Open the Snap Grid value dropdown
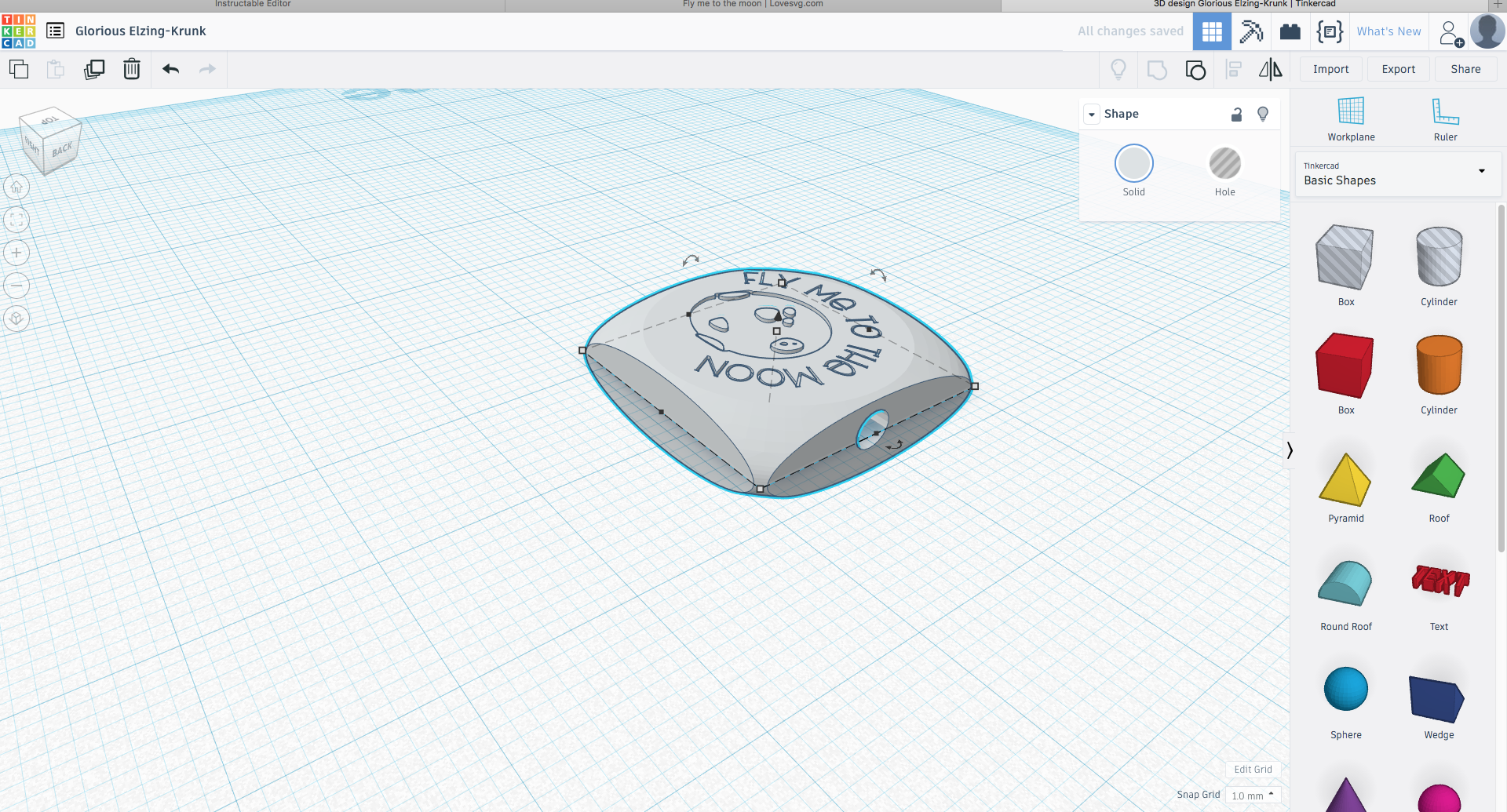 click(1253, 796)
